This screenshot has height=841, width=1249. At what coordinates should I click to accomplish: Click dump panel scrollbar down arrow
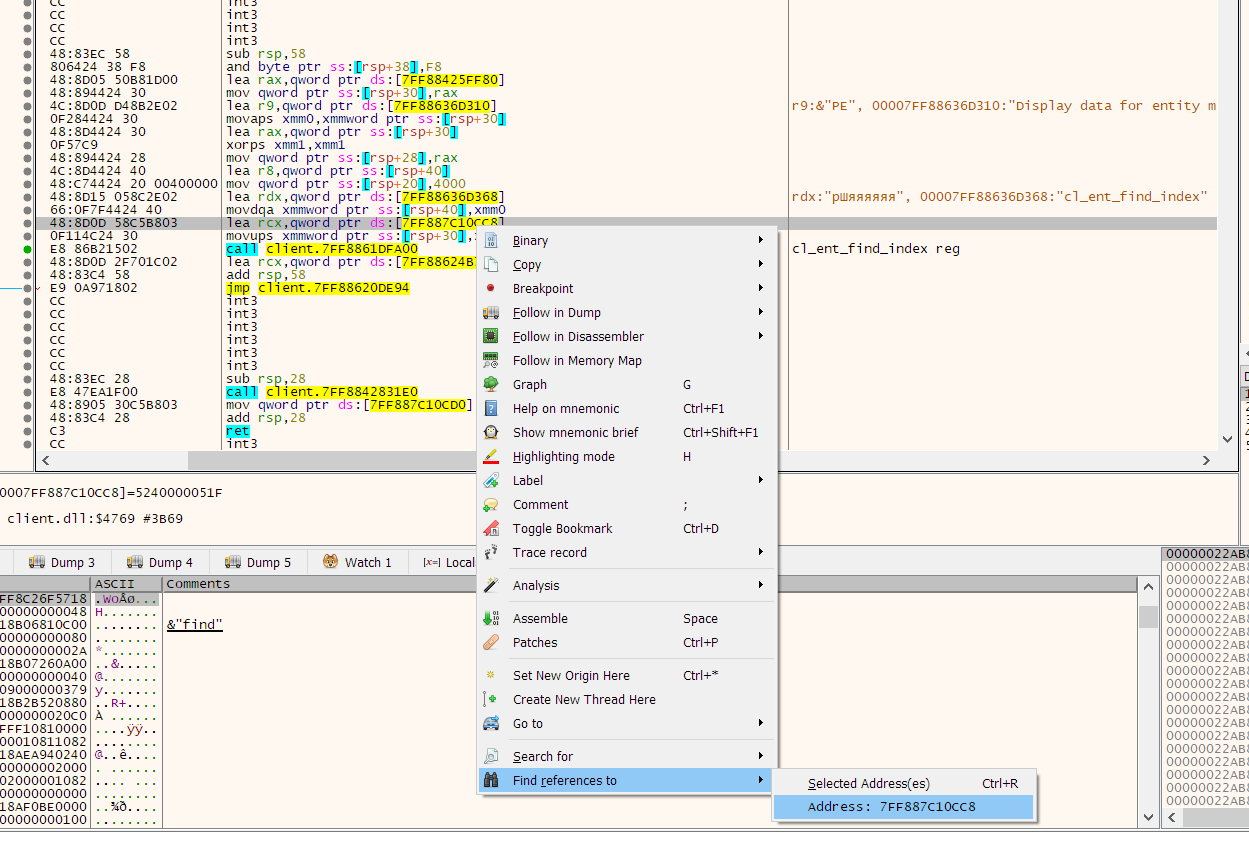click(x=1148, y=817)
